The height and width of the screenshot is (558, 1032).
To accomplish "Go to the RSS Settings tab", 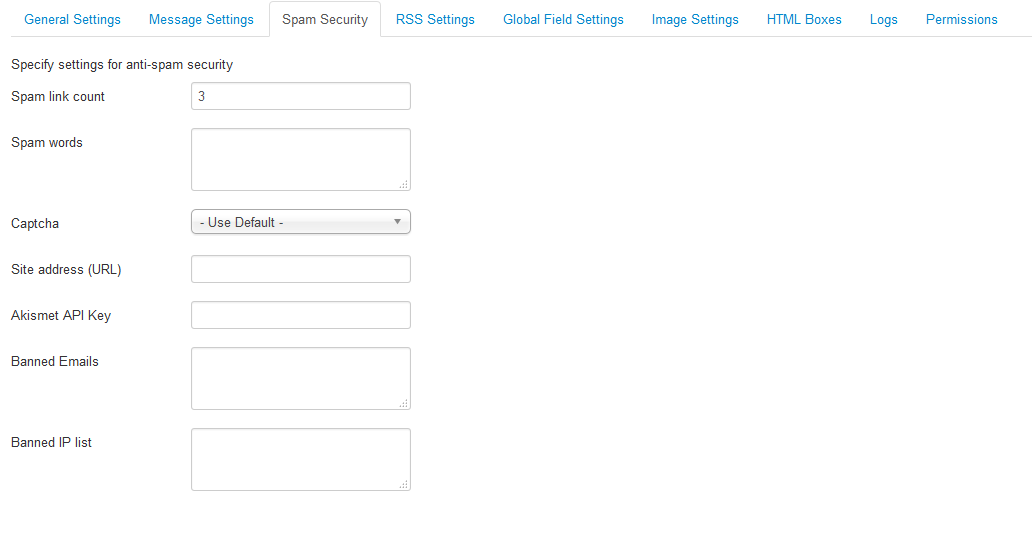I will point(435,19).
